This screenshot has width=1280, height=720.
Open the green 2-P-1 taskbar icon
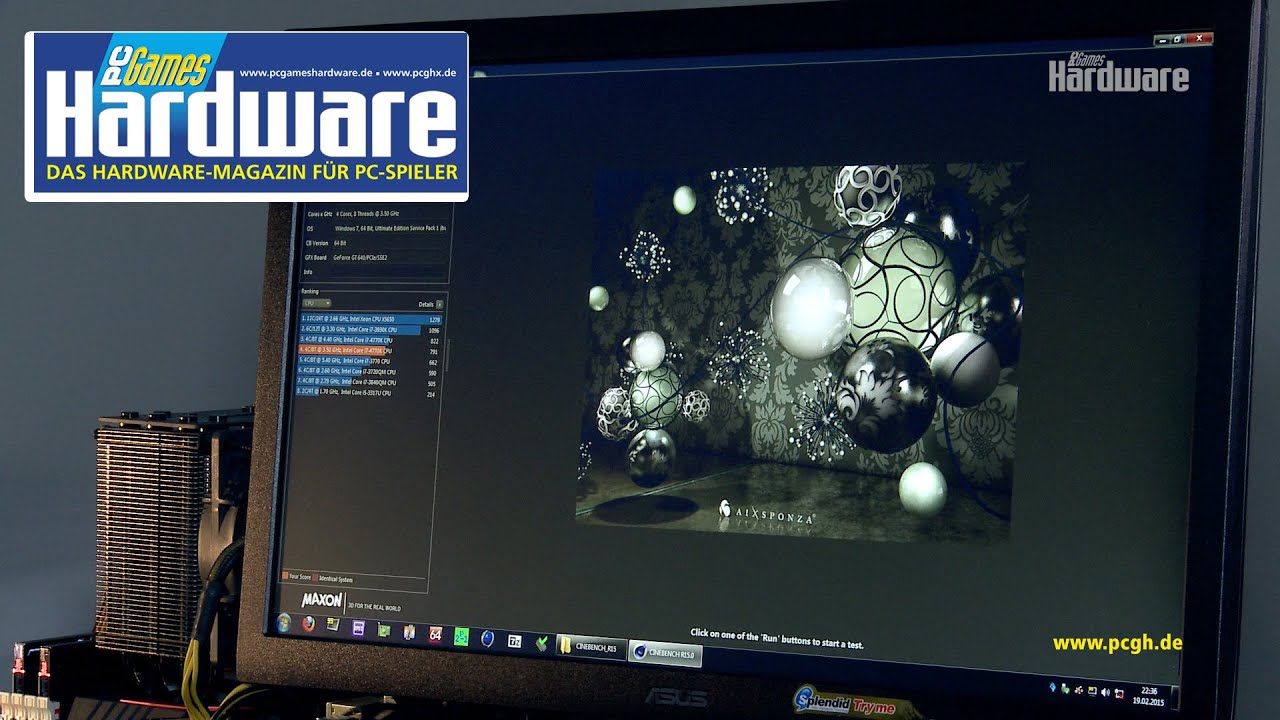pyautogui.click(x=461, y=636)
